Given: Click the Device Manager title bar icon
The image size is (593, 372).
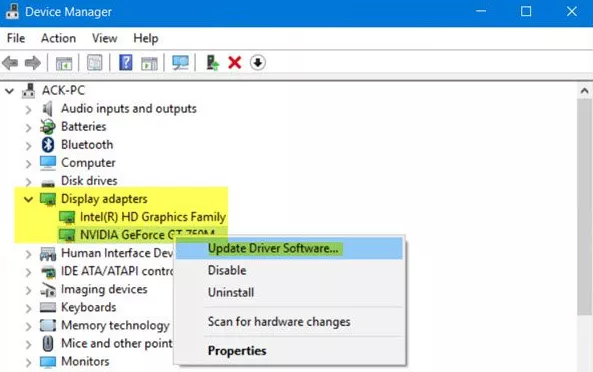Looking at the screenshot, I should [x=12, y=11].
